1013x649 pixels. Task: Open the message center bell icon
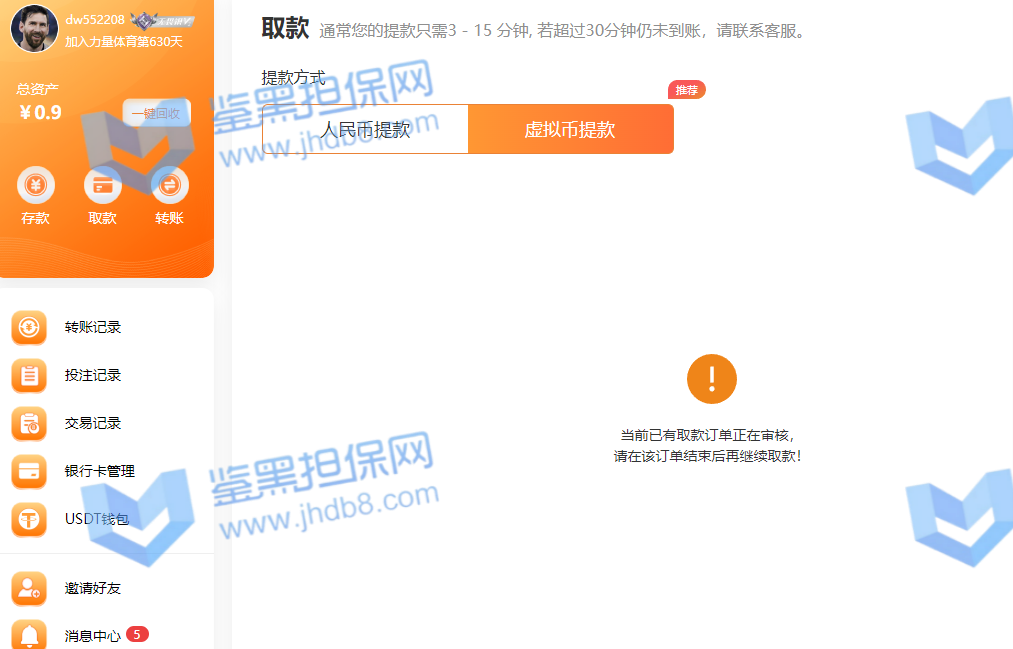coord(29,635)
